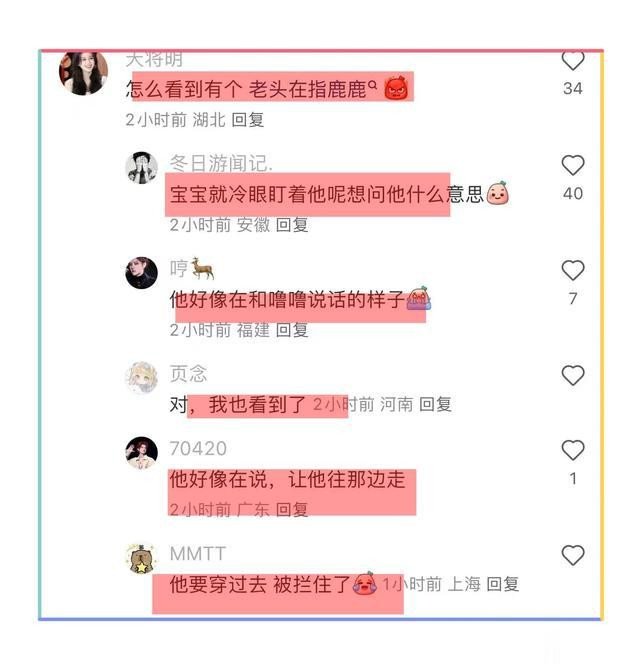Like 冬日游闻记's comment with 40 likes
The height and width of the screenshot is (670, 640).
(x=572, y=165)
